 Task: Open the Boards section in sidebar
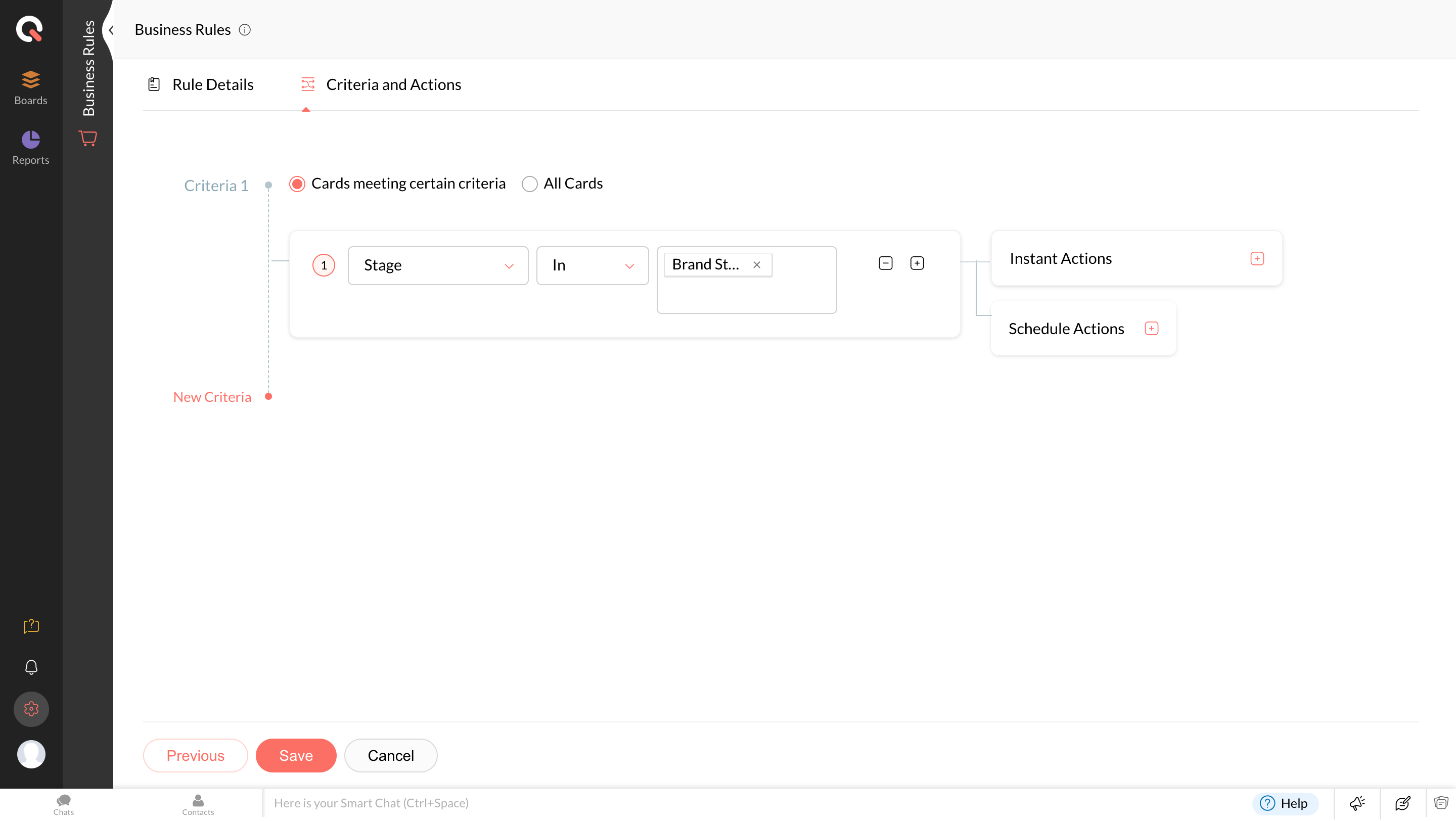[x=30, y=87]
